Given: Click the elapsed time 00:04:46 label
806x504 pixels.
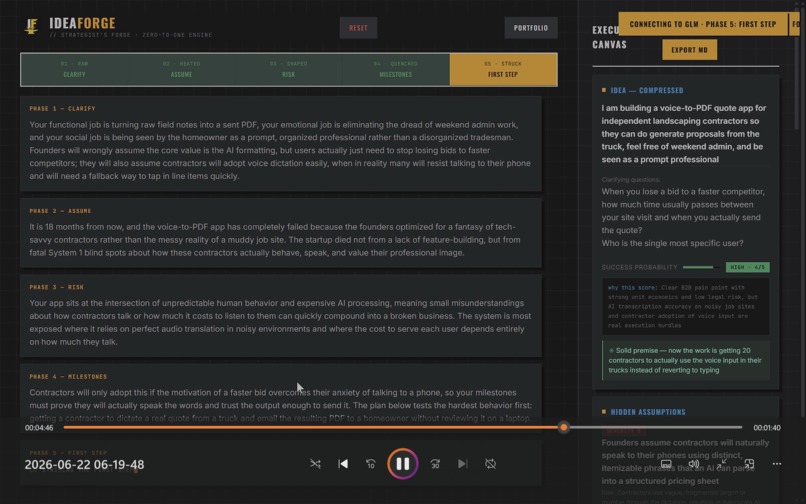Looking at the screenshot, I should (39, 427).
